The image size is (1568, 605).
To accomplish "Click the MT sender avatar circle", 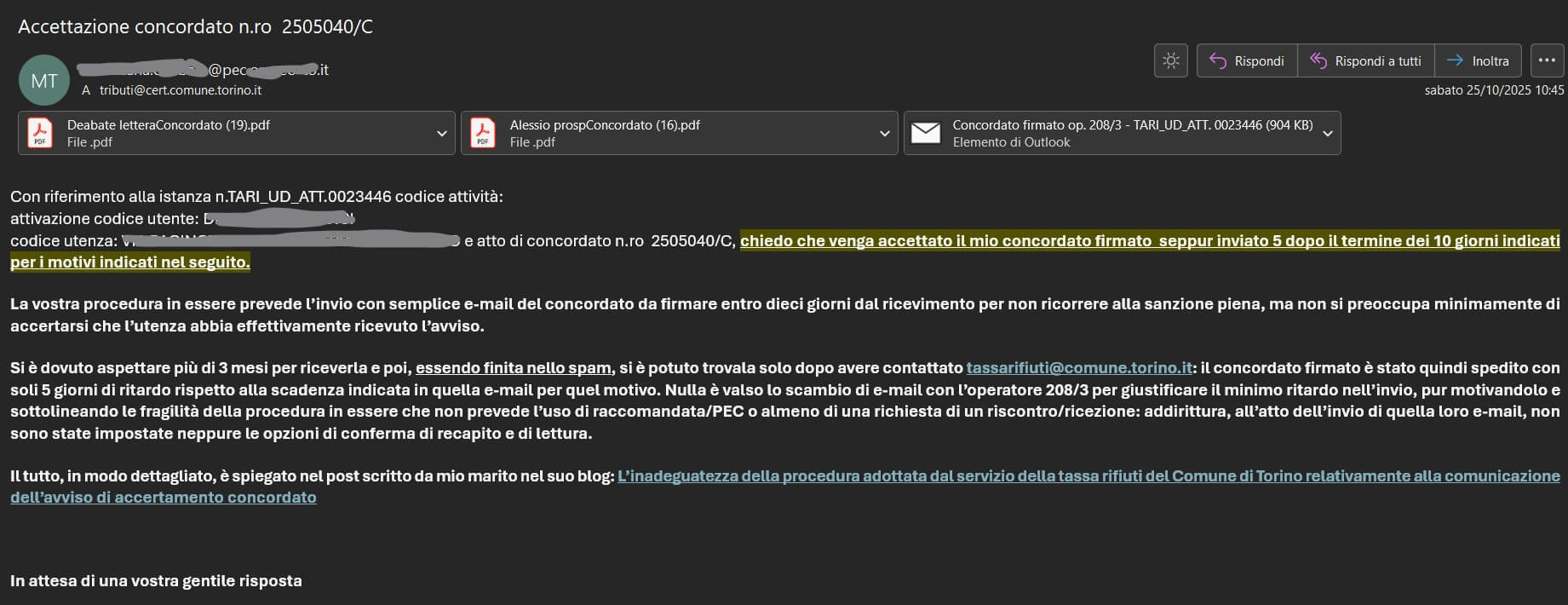I will coord(44,80).
